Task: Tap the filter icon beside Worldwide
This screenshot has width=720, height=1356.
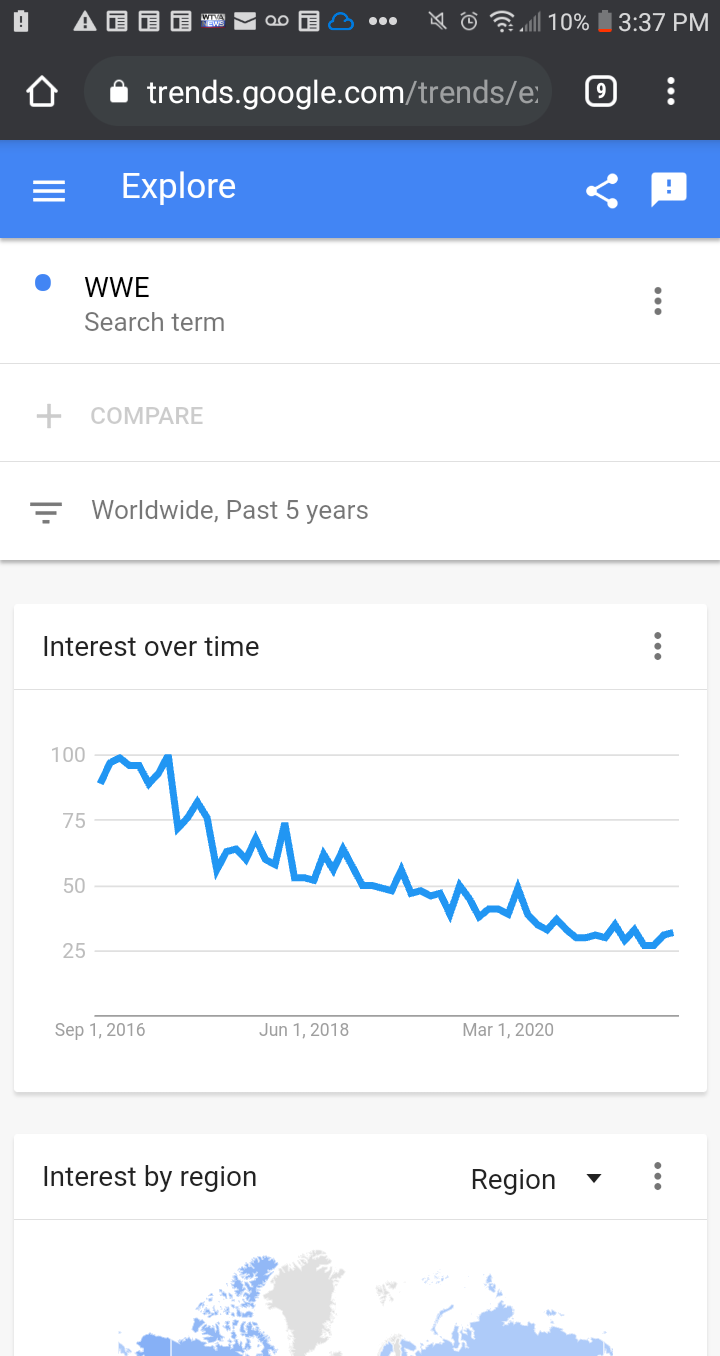Action: [46, 512]
